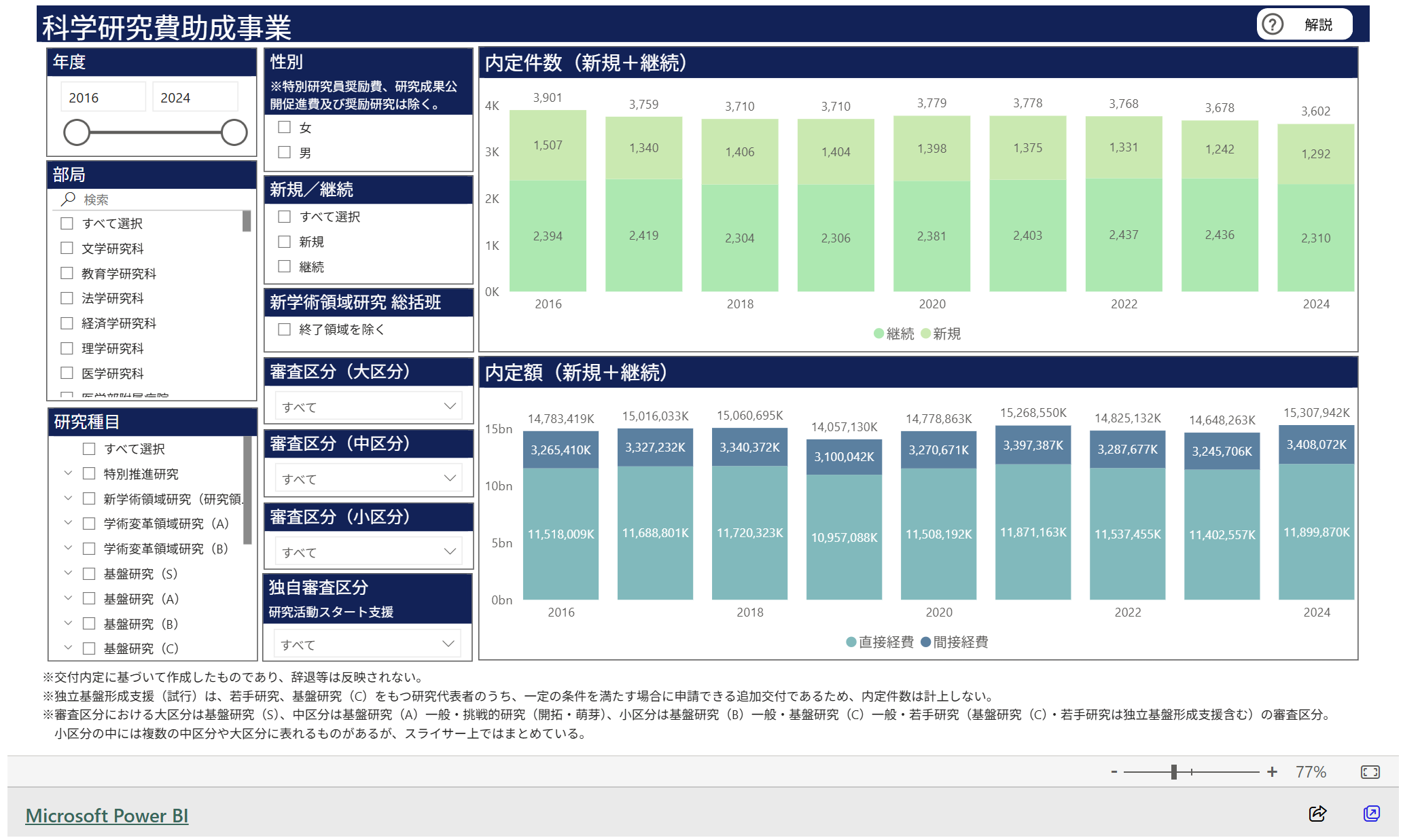Open the 審査区分（大区分） dropdown

tap(368, 406)
